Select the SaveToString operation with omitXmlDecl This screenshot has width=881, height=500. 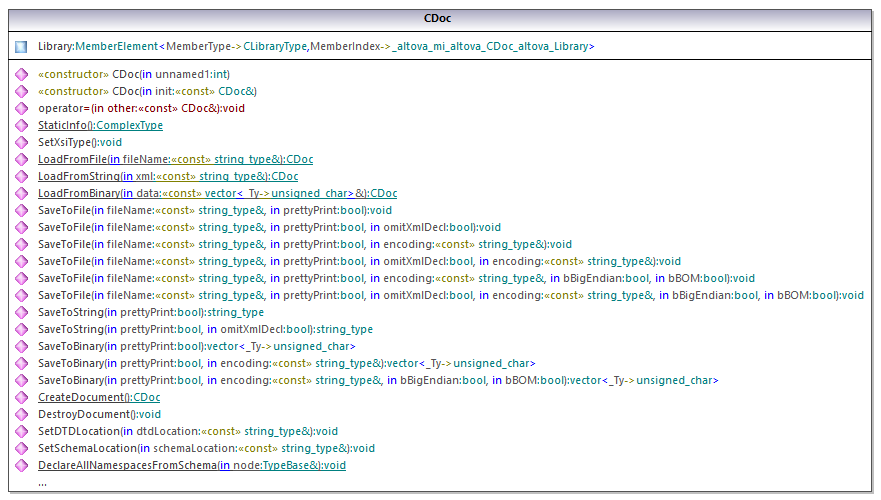[205, 329]
